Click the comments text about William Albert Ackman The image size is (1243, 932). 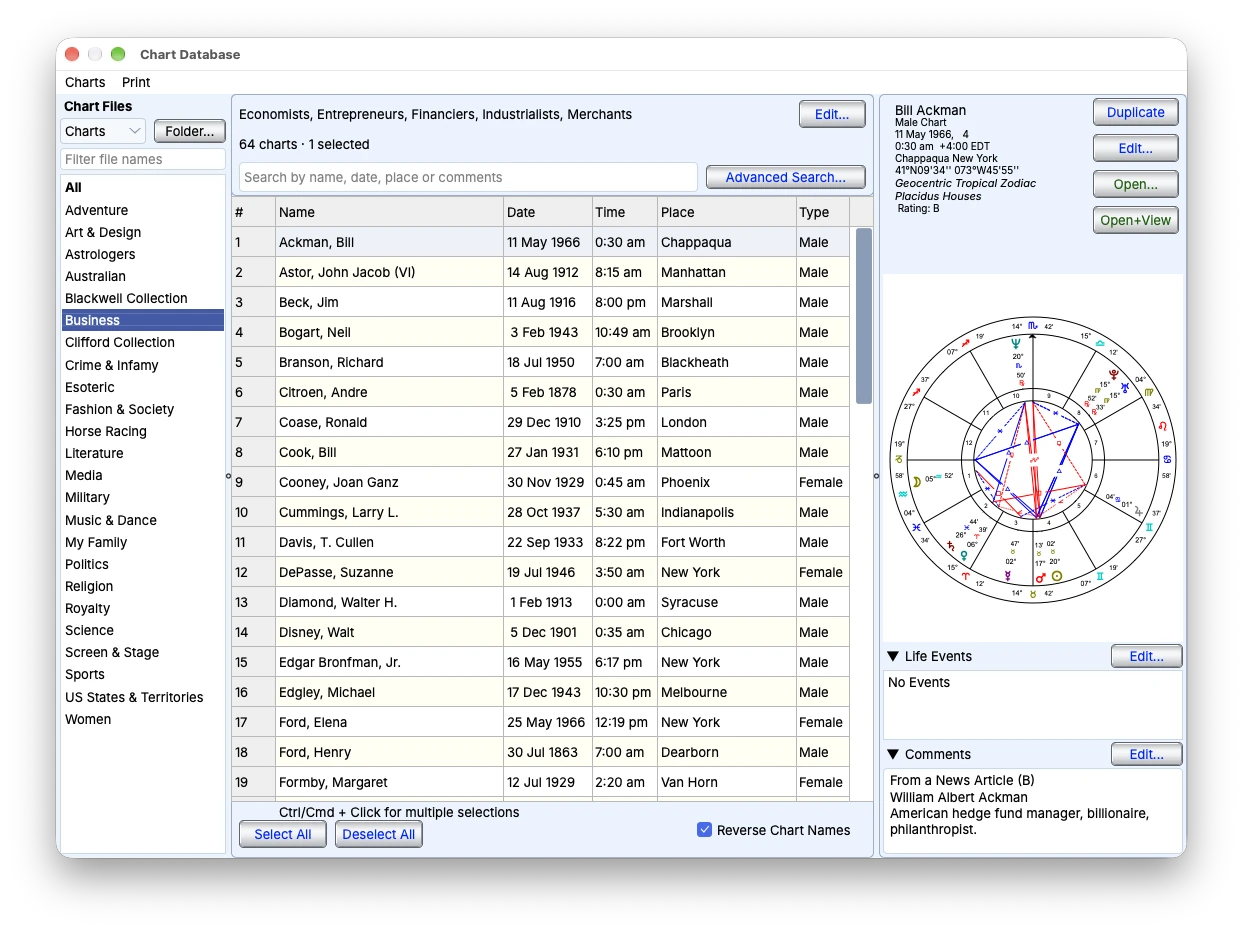pyautogui.click(x=958, y=797)
